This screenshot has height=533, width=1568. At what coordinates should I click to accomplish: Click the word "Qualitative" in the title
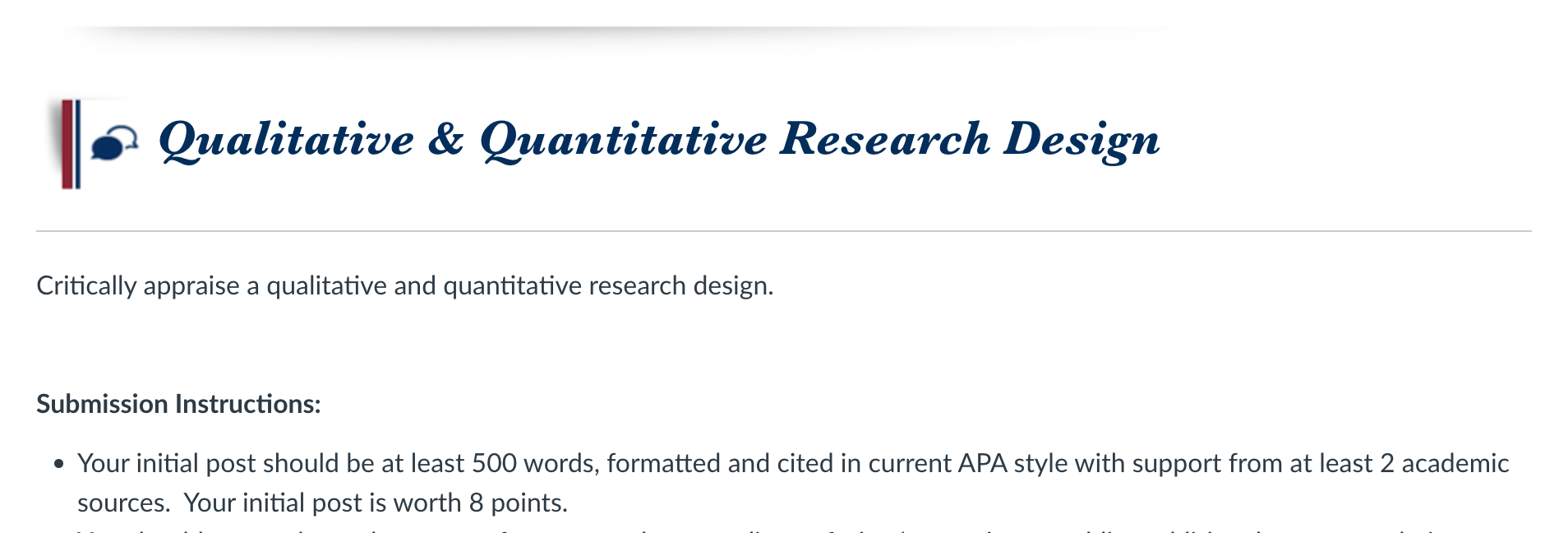pos(287,139)
